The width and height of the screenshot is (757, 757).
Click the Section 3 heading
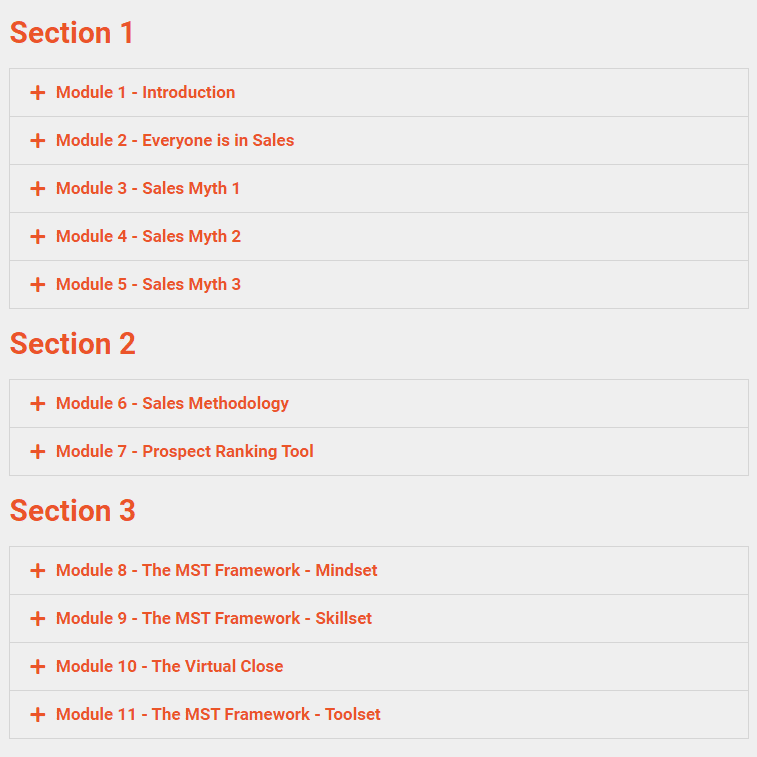pyautogui.click(x=73, y=511)
